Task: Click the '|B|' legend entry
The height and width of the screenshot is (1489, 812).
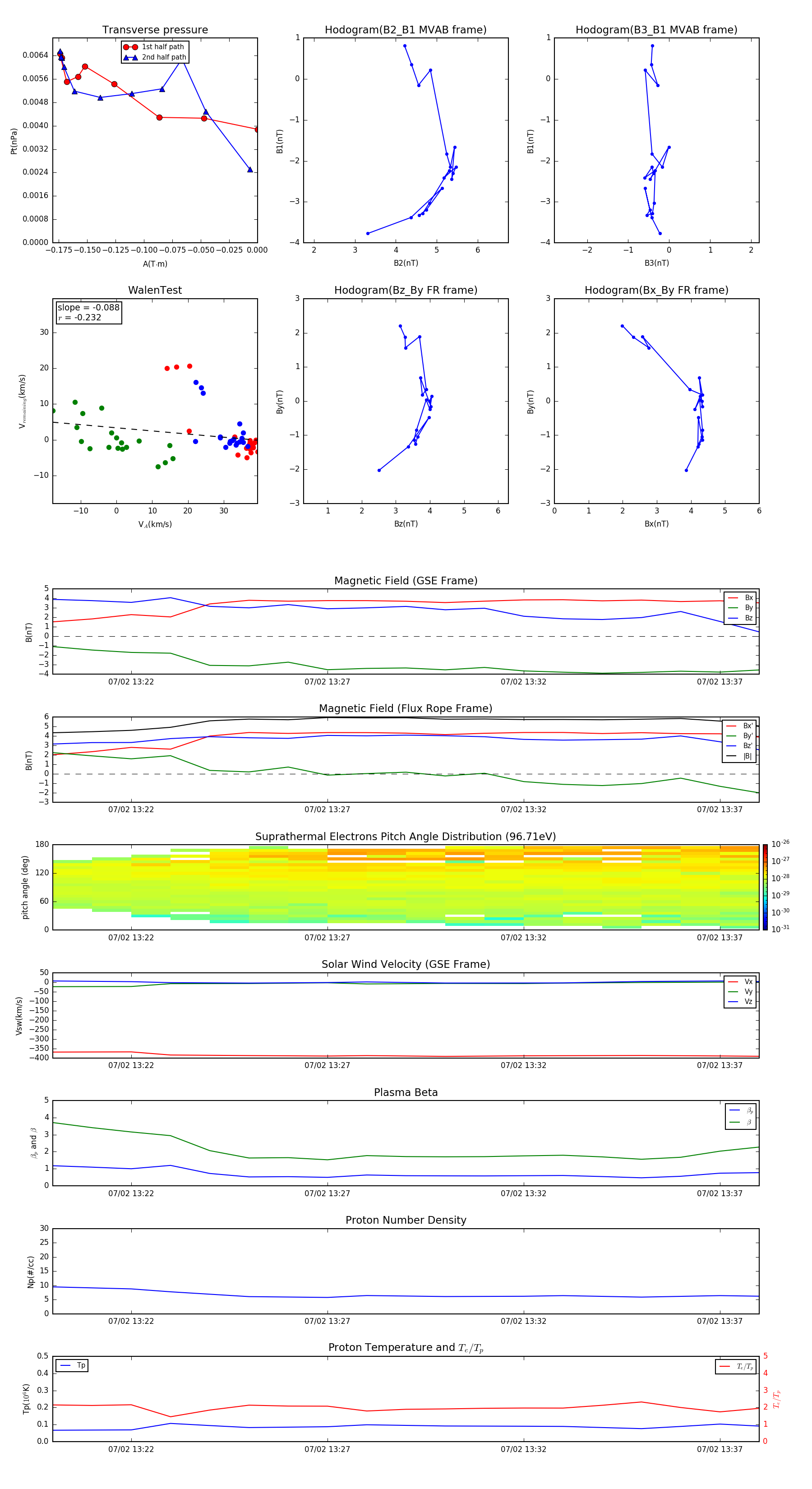Action: pyautogui.click(x=740, y=756)
